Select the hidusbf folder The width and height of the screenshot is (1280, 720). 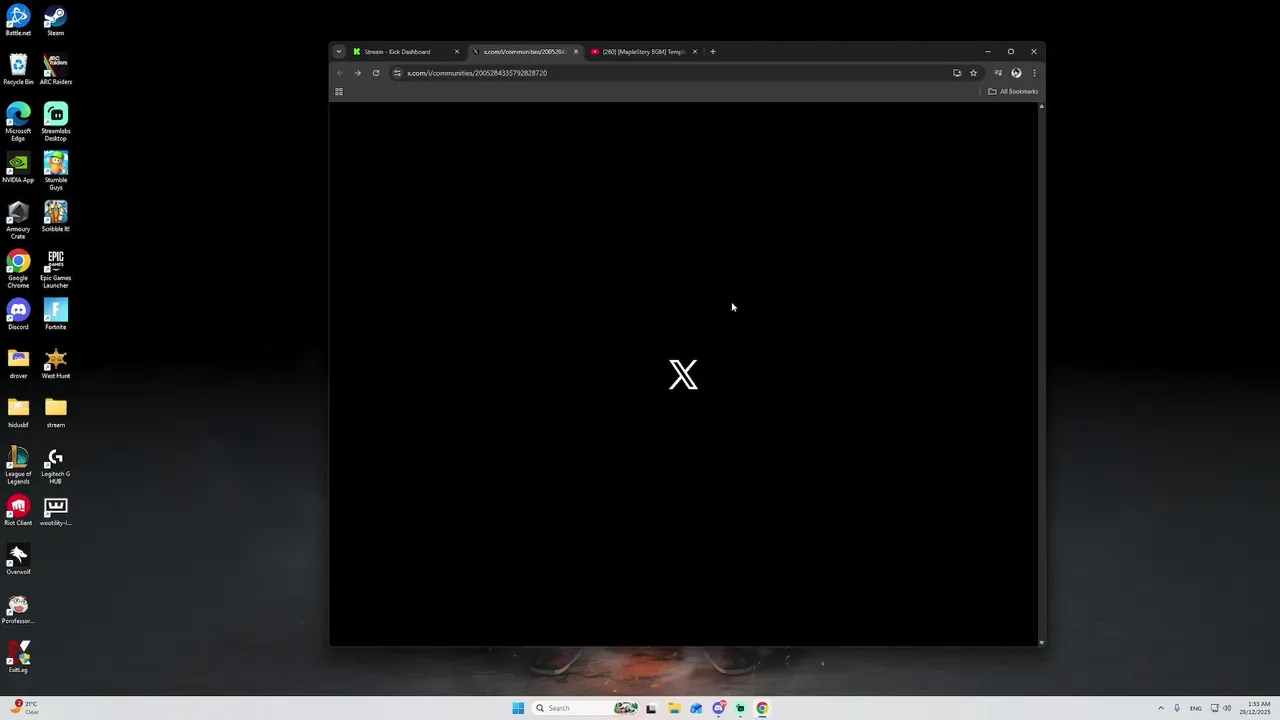click(18, 413)
